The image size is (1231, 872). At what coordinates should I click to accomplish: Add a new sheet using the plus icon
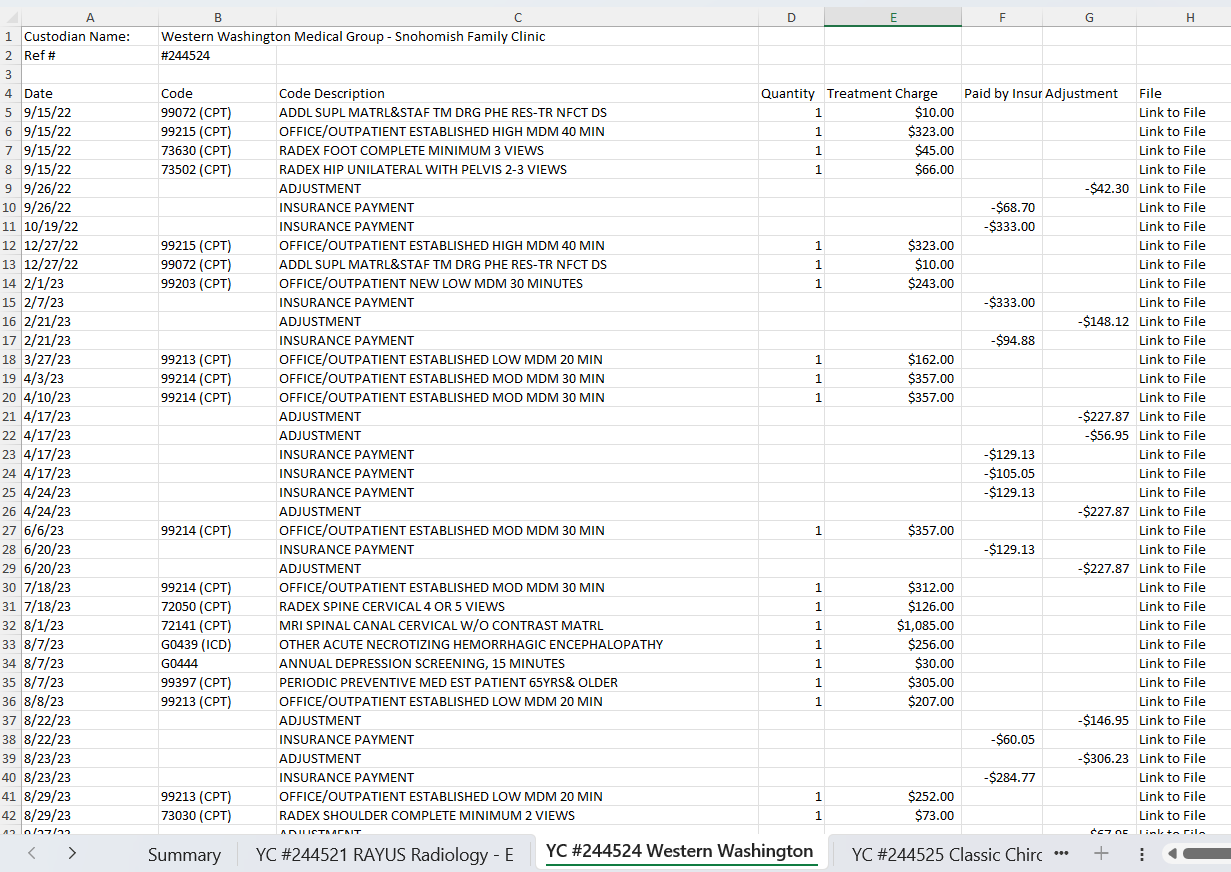[x=1101, y=854]
